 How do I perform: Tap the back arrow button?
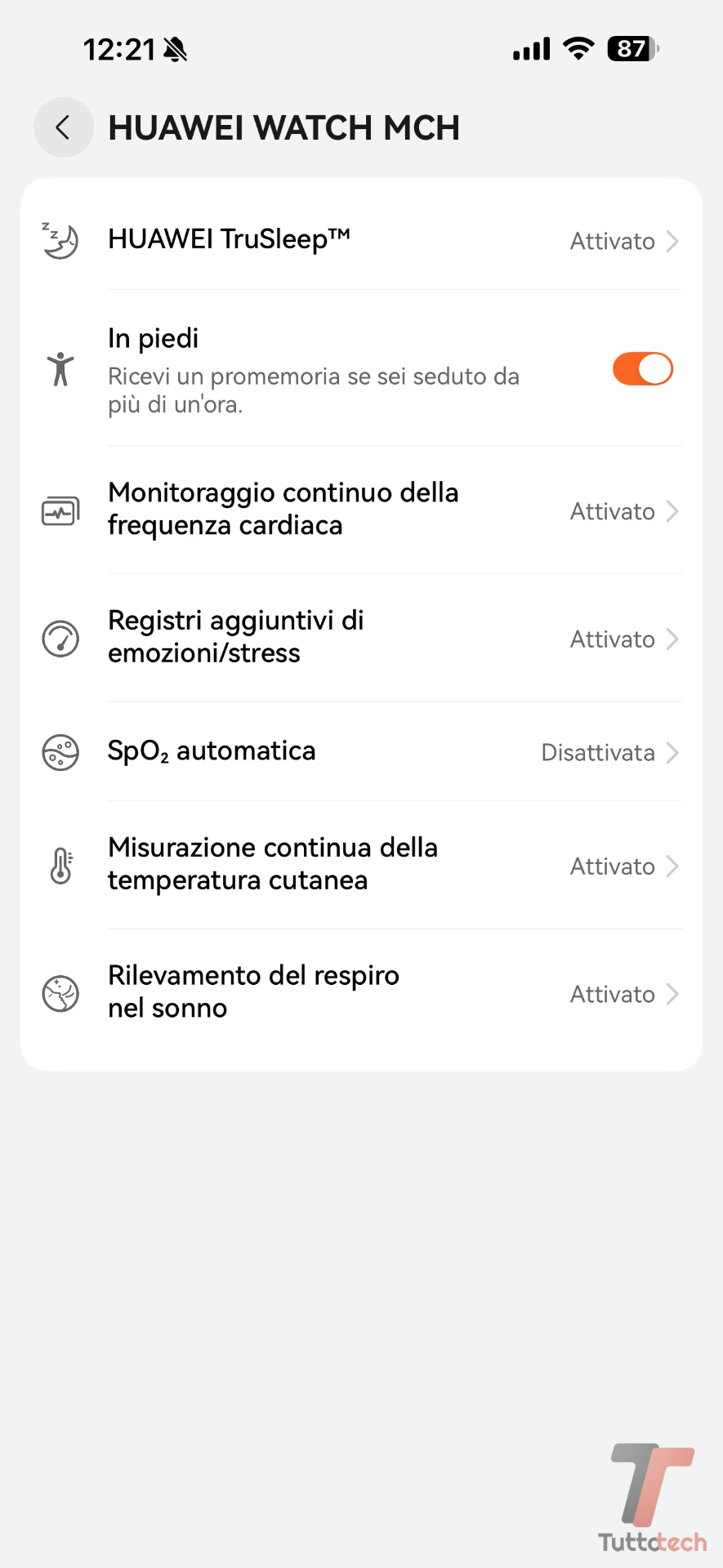[63, 127]
